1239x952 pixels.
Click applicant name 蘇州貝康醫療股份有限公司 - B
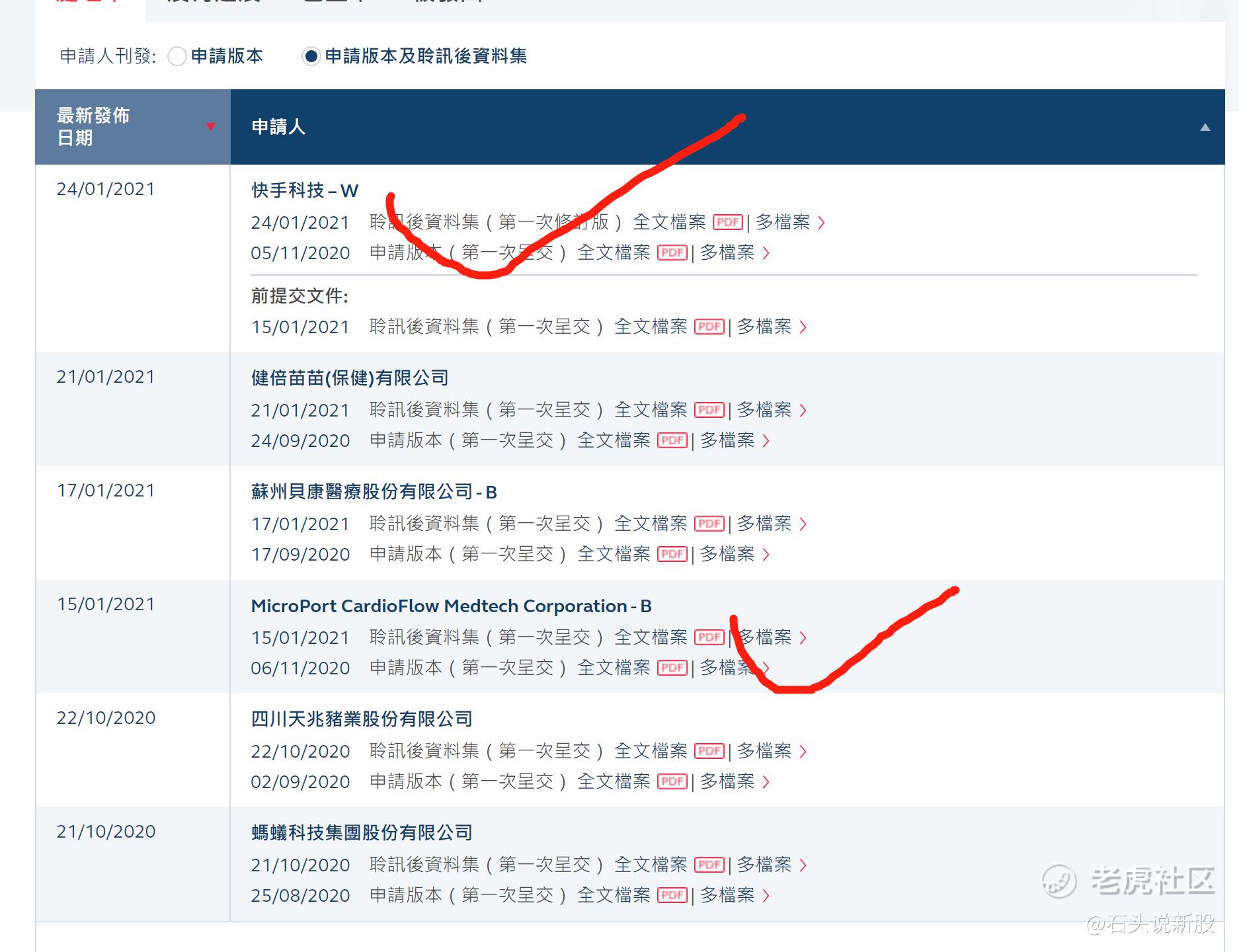click(x=374, y=492)
